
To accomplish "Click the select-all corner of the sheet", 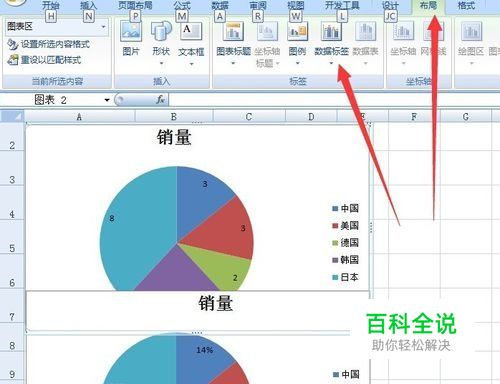I will click(12, 116).
